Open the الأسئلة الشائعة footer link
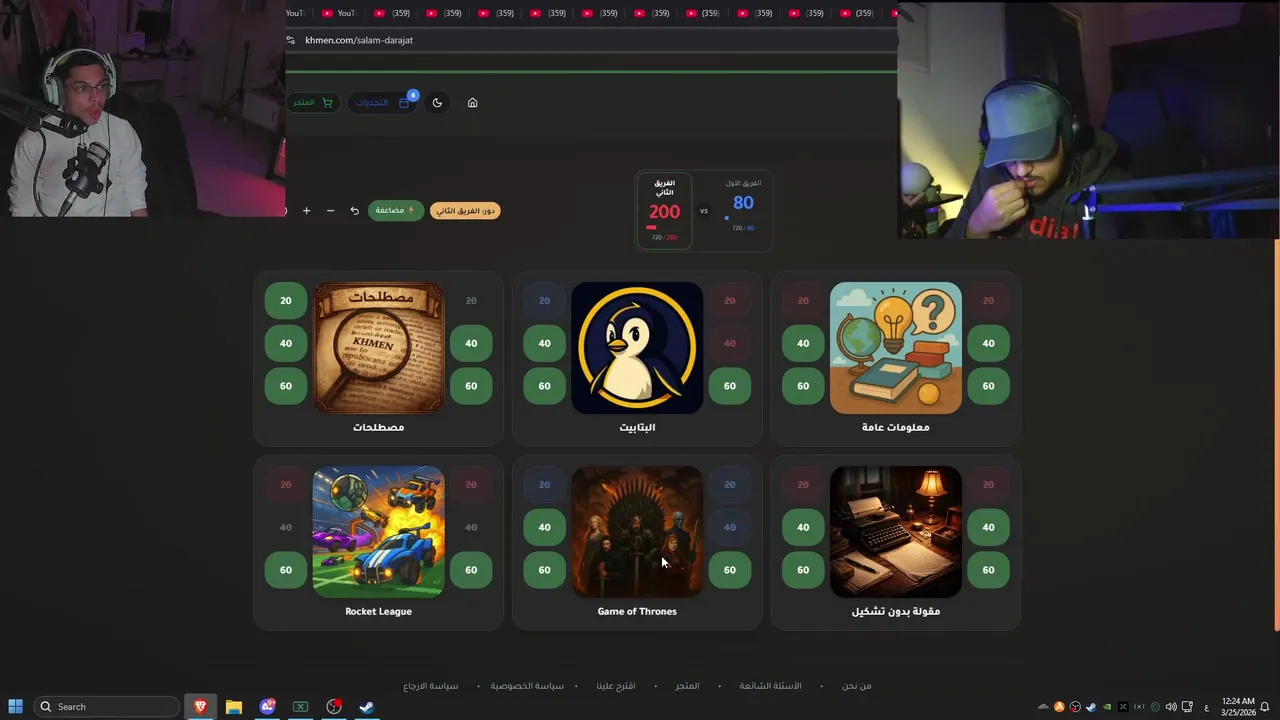The width and height of the screenshot is (1280, 720). [770, 686]
